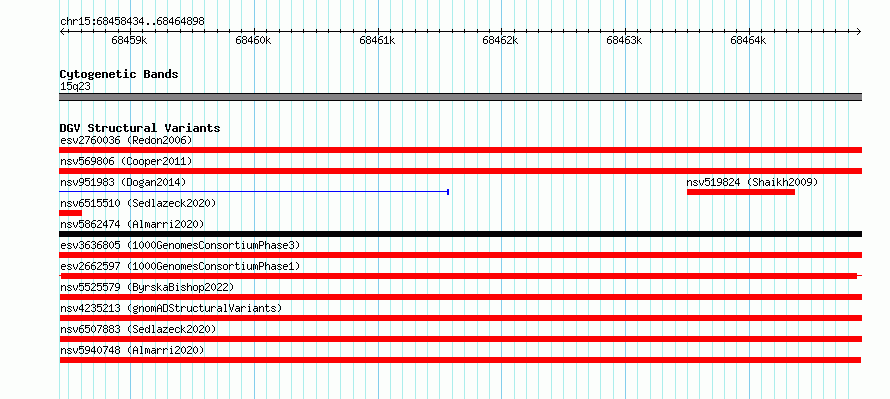The width and height of the screenshot is (890, 399).
Task: Select the red bar under esv3636805
Action: coord(460,255)
